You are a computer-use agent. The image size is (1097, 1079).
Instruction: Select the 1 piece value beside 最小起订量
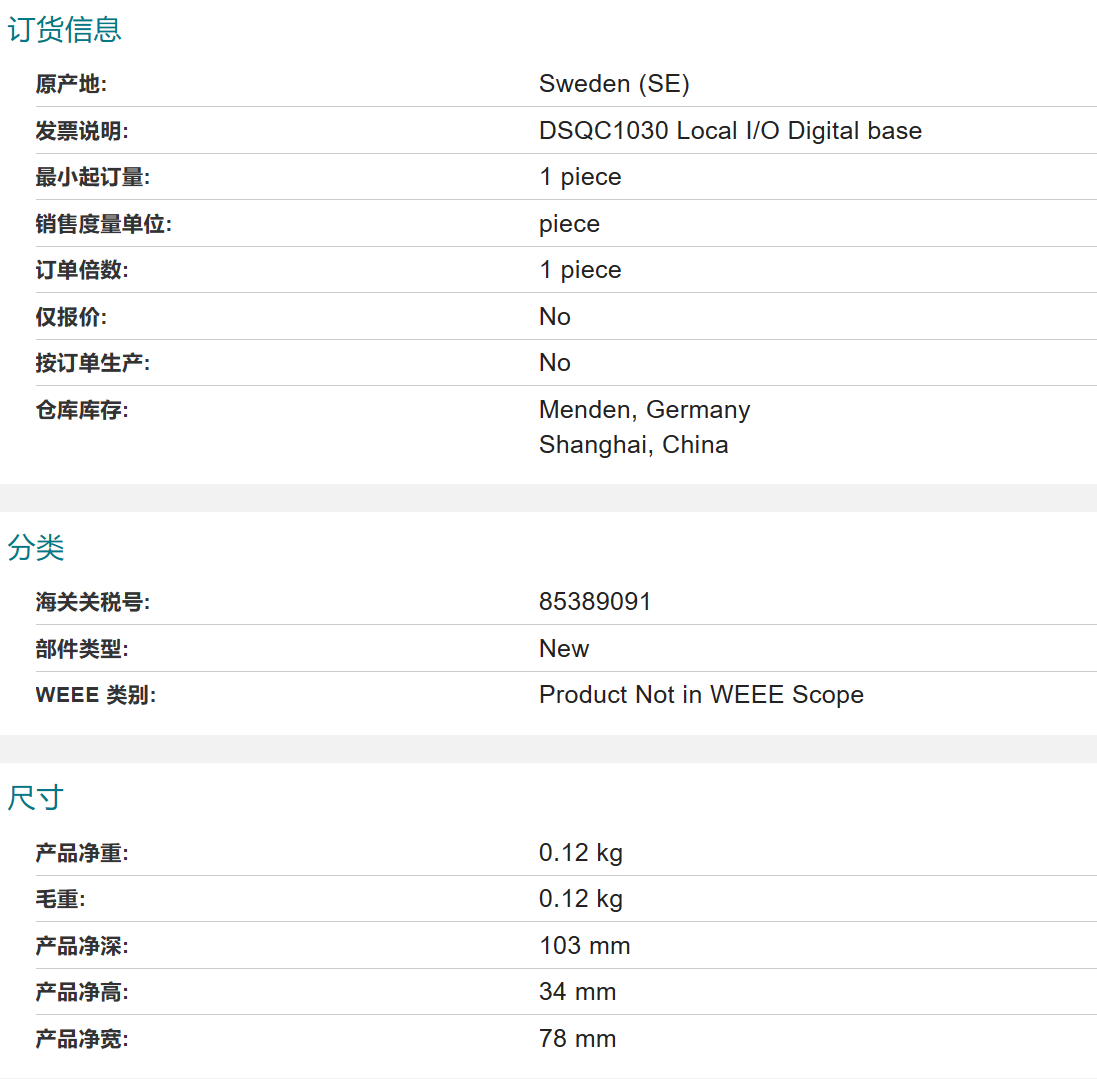(580, 177)
